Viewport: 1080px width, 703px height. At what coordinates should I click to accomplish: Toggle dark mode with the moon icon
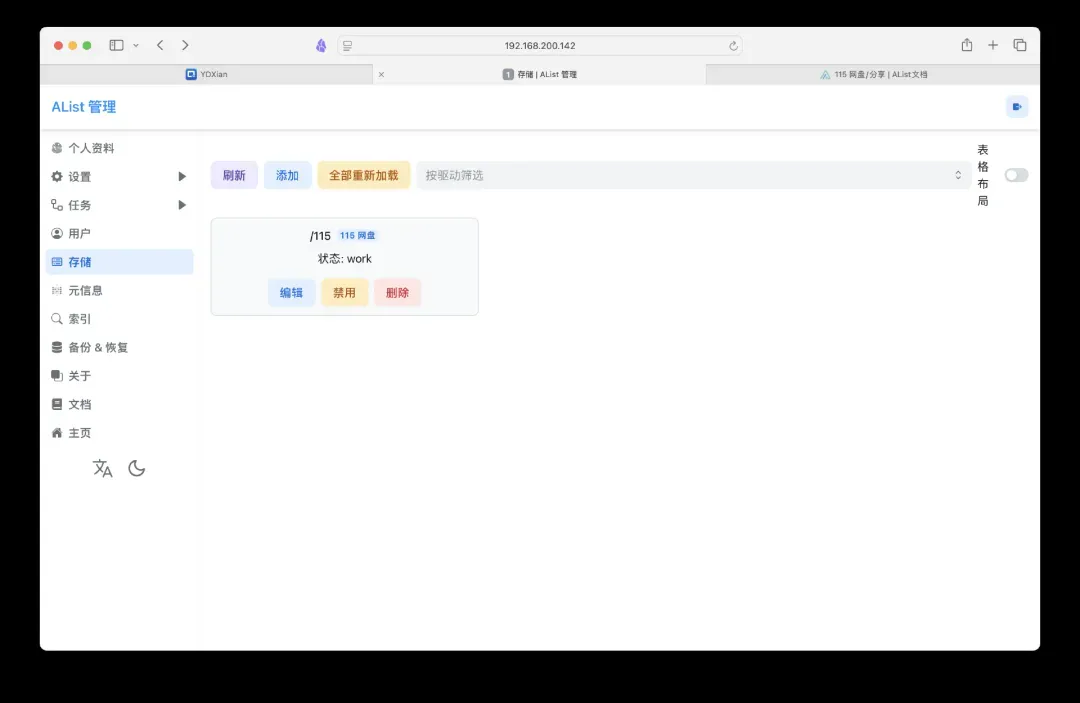[137, 468]
